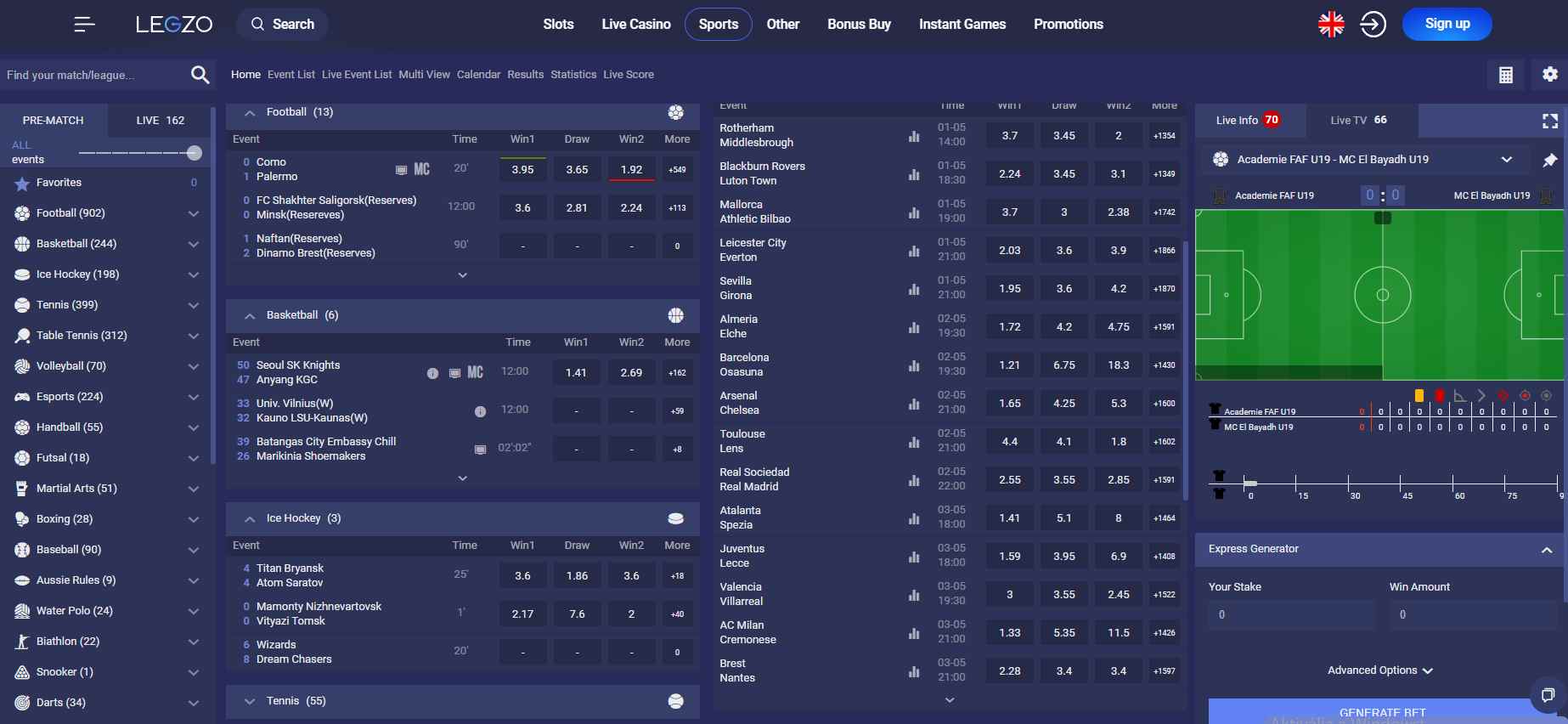1568x724 pixels.
Task: Click the Favorites star icon
Action: [22, 183]
